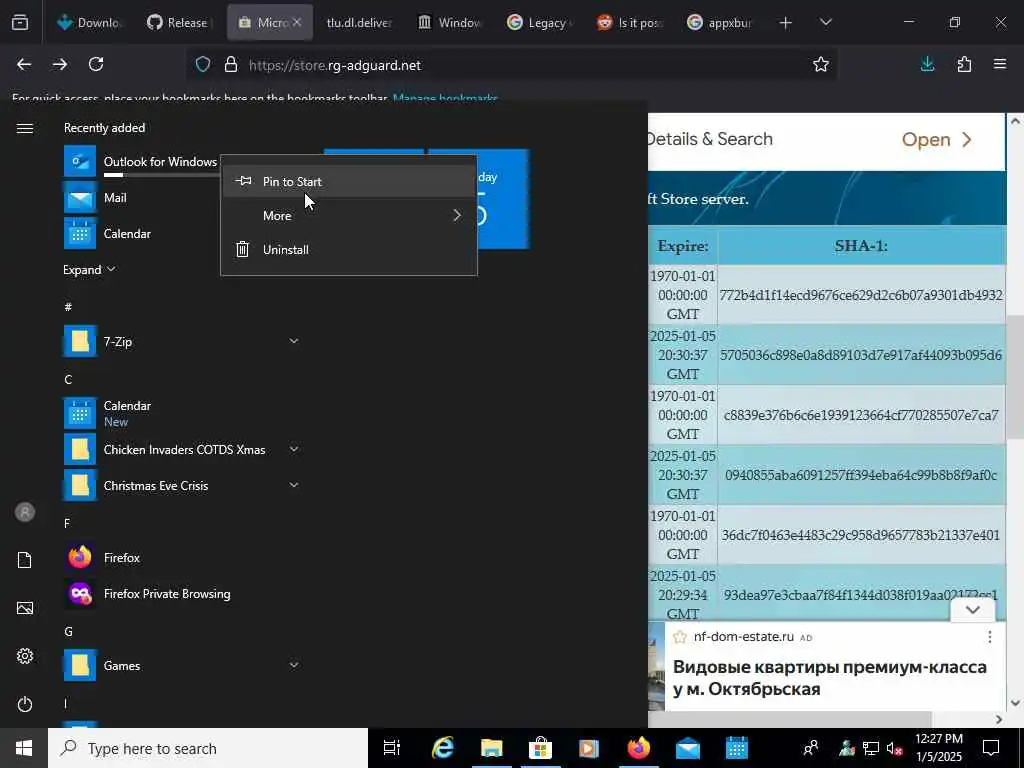Screen dimensions: 1024x768
Task: Select Pin to Start in context menu
Action: [x=349, y=182]
